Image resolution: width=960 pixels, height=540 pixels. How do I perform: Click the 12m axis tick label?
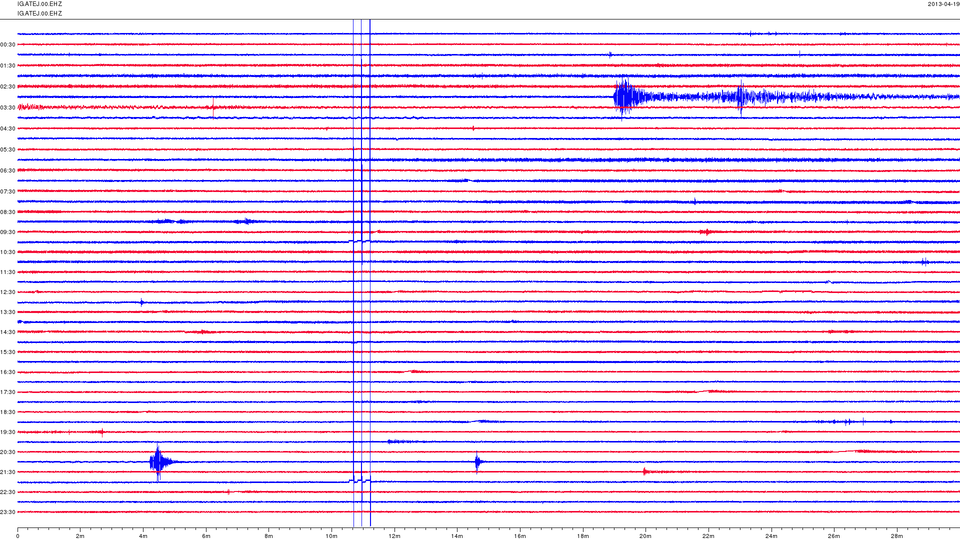(394, 536)
